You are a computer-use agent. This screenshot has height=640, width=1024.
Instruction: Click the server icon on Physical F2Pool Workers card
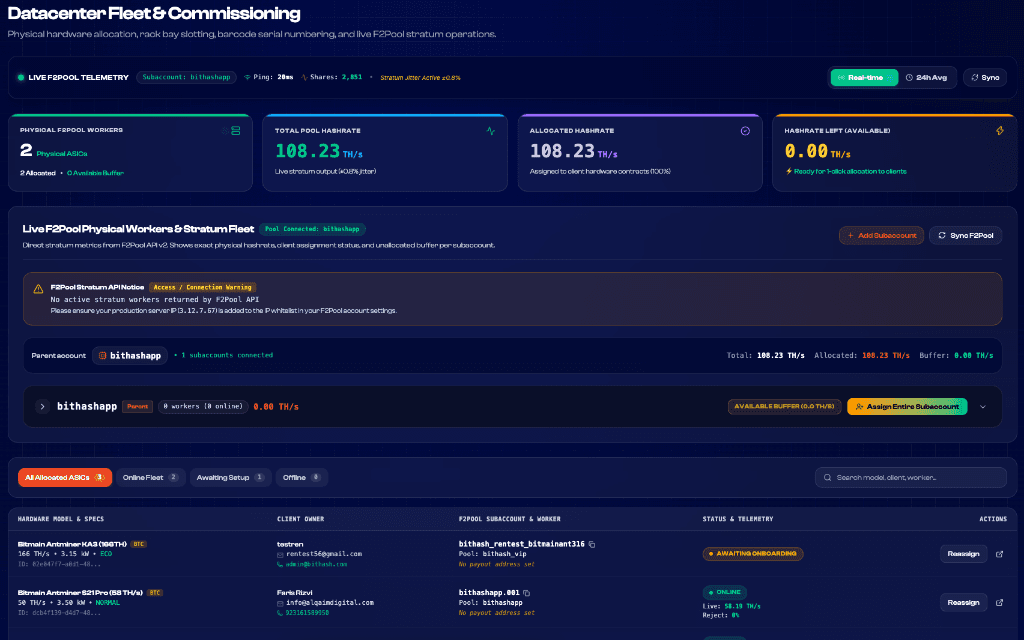coord(236,131)
